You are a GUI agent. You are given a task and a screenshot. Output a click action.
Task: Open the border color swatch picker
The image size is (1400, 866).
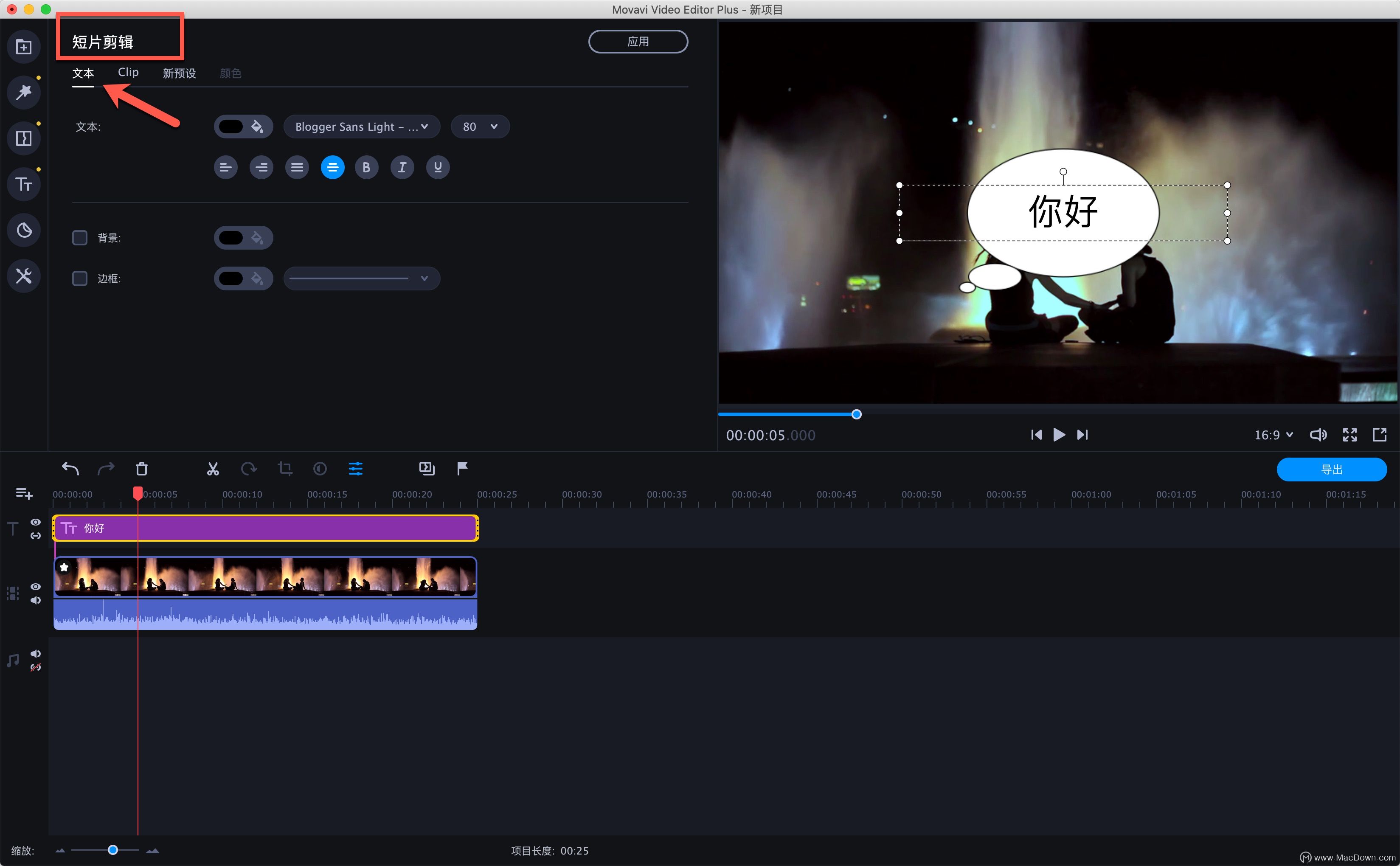pos(243,278)
